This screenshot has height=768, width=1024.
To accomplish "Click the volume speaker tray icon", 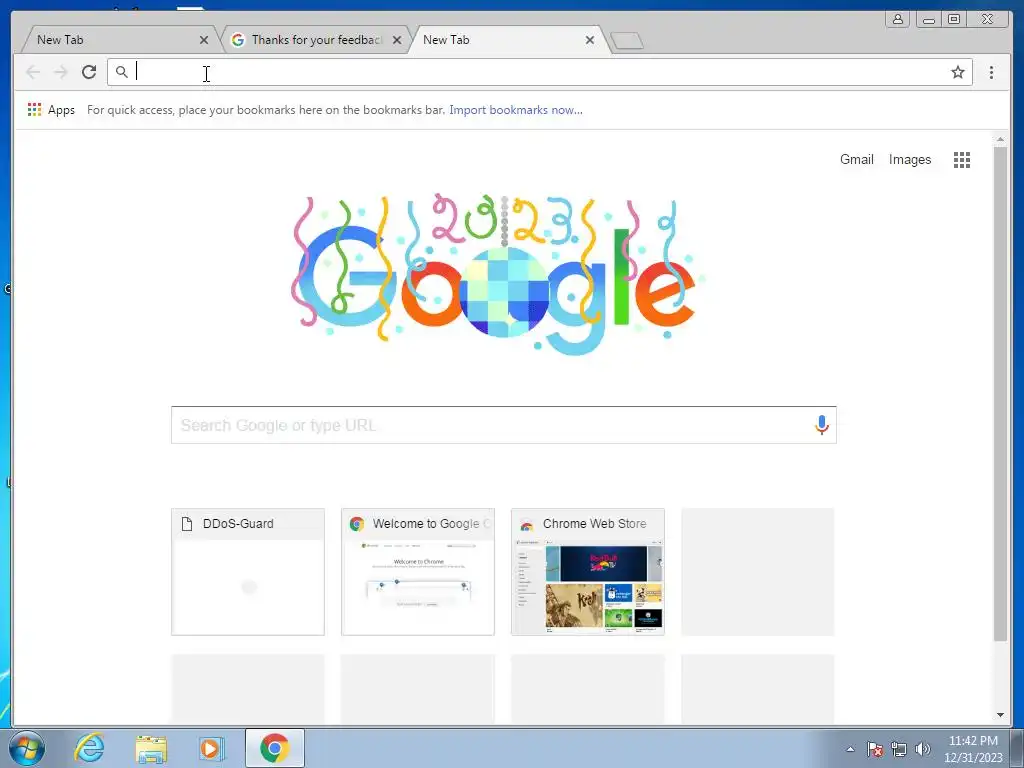I will (x=922, y=749).
